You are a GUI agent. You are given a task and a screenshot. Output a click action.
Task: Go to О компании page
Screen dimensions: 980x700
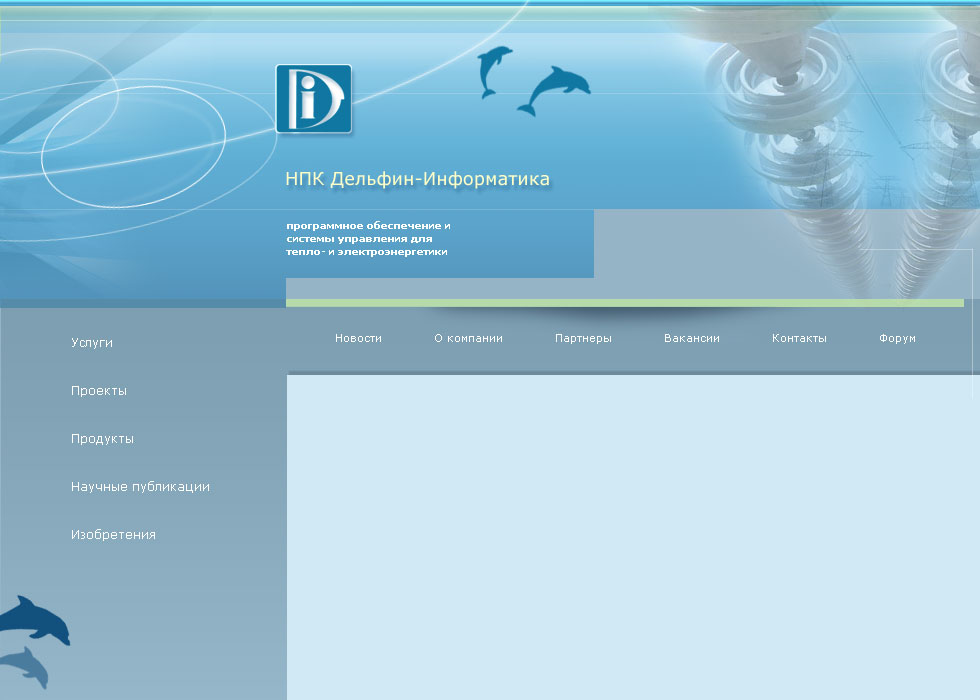point(468,338)
